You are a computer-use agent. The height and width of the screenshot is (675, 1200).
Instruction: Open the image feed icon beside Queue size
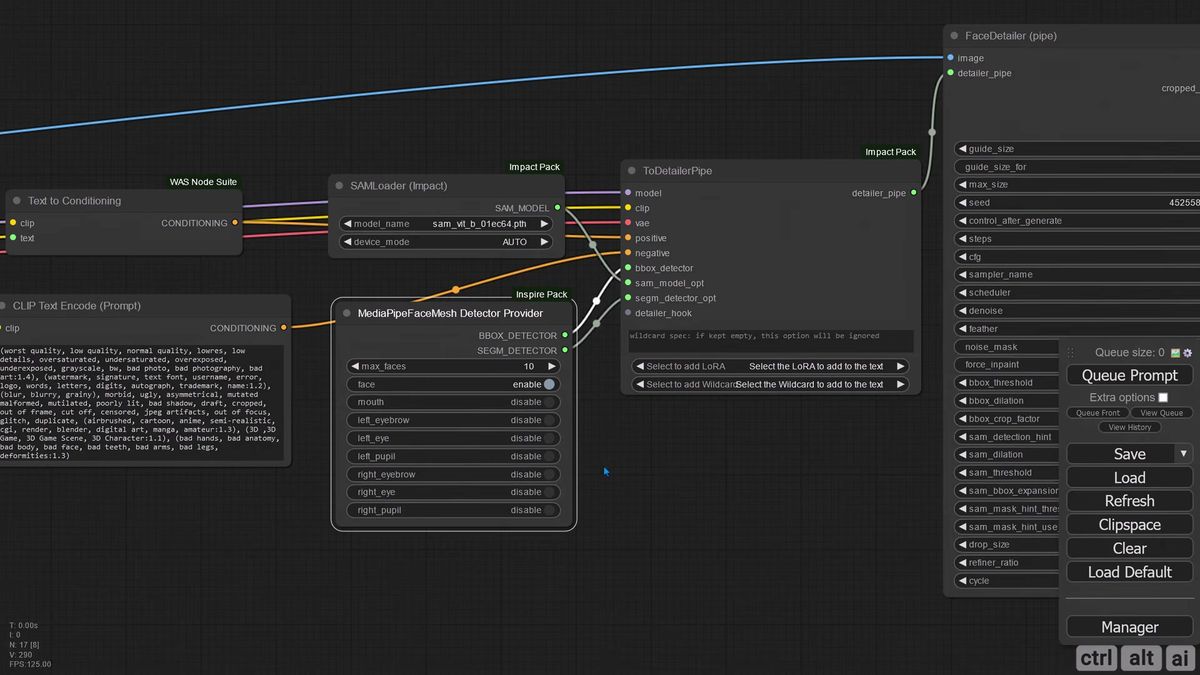1175,353
